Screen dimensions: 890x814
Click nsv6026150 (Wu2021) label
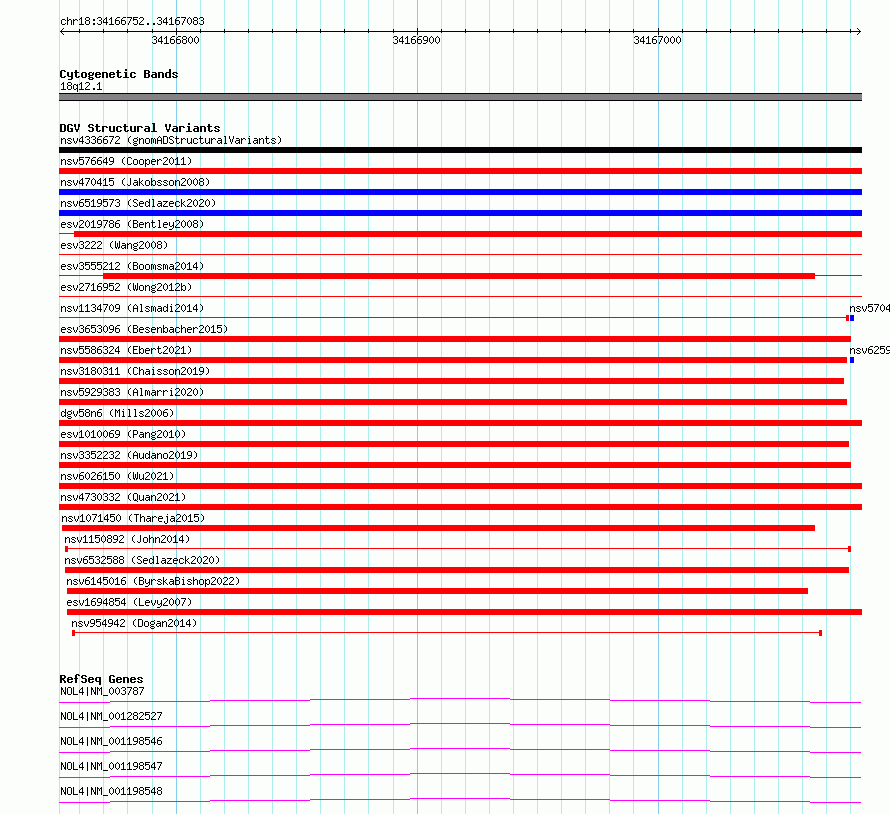pyautogui.click(x=117, y=476)
